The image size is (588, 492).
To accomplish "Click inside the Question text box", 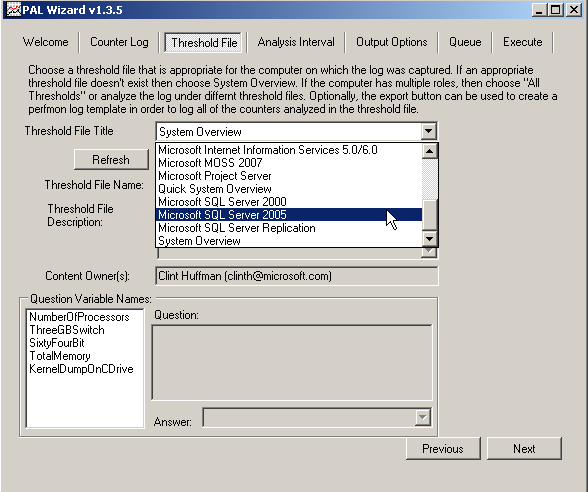I will 292,363.
